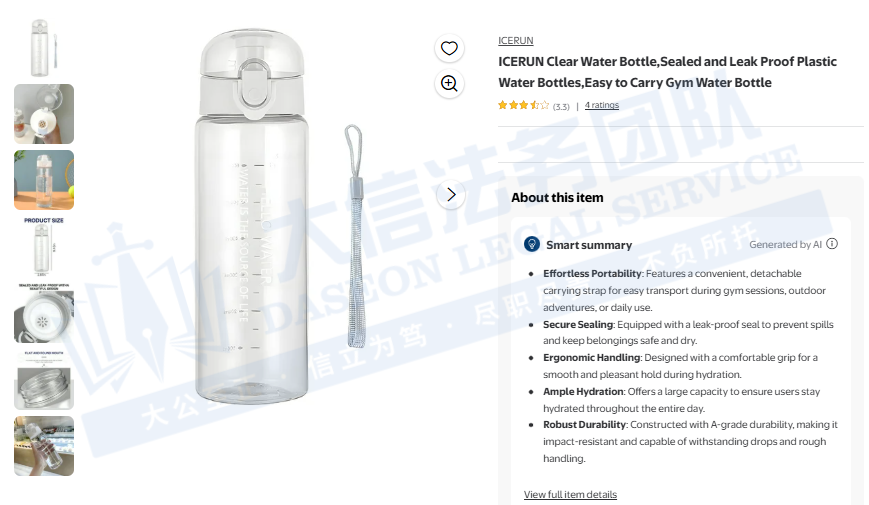Select third thumbnail with bottle on table

click(x=44, y=180)
